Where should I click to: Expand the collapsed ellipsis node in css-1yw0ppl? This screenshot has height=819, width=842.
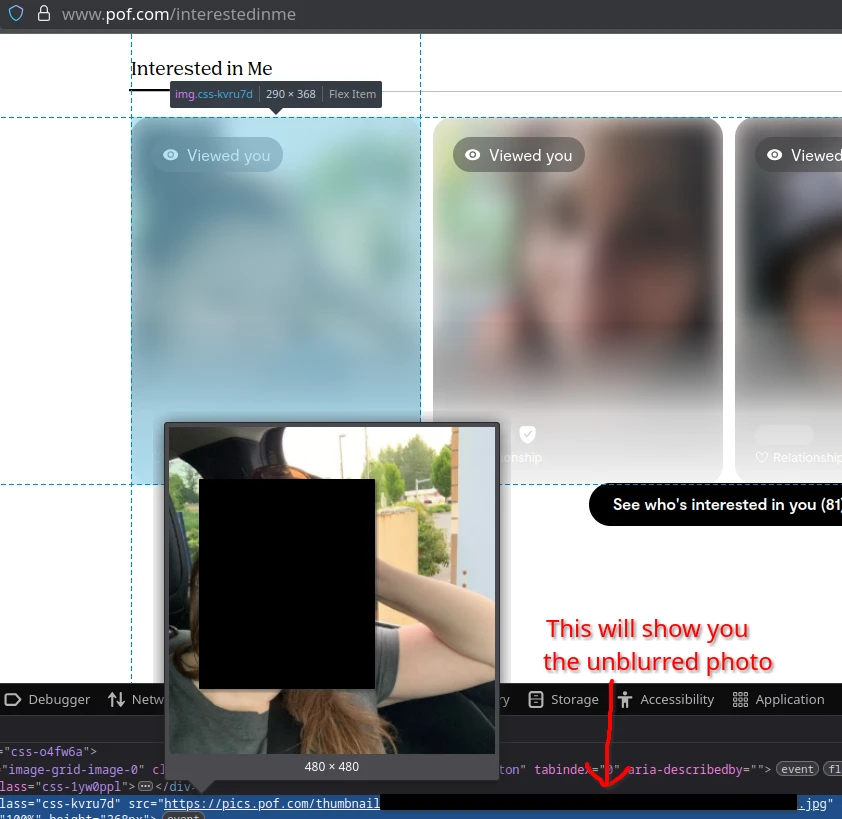coord(145,787)
